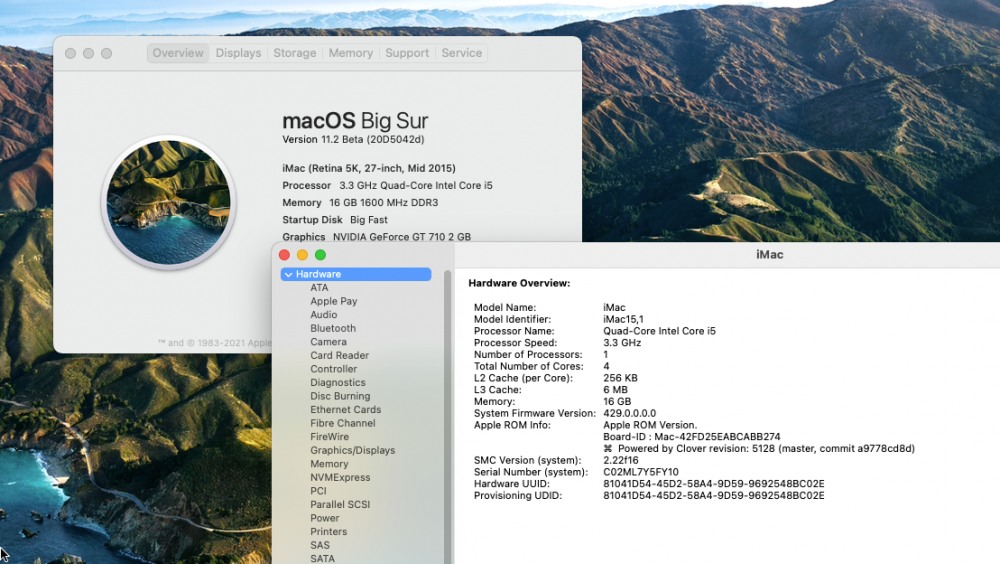Select Power in the sidebar
The height and width of the screenshot is (564, 1000).
pyautogui.click(x=325, y=518)
